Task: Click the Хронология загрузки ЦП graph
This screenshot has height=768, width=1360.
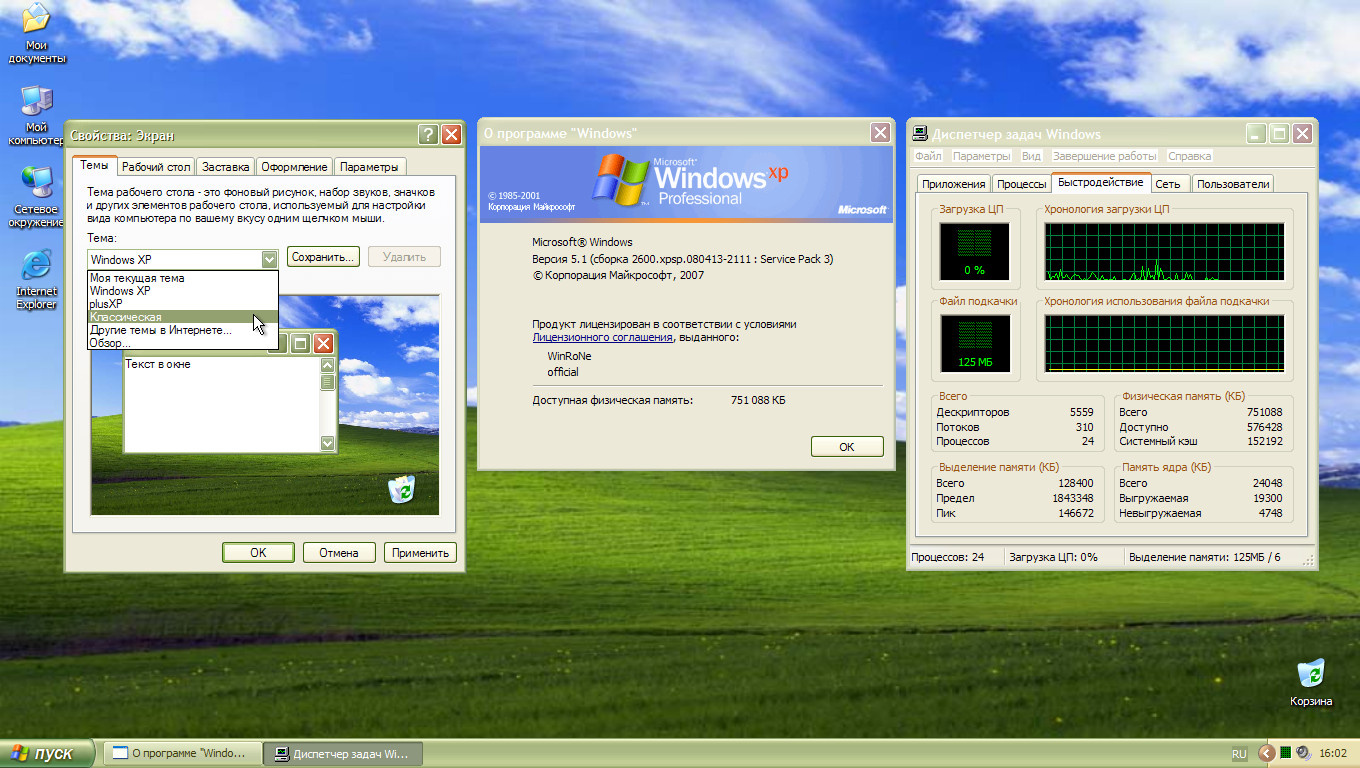Action: pos(1165,251)
